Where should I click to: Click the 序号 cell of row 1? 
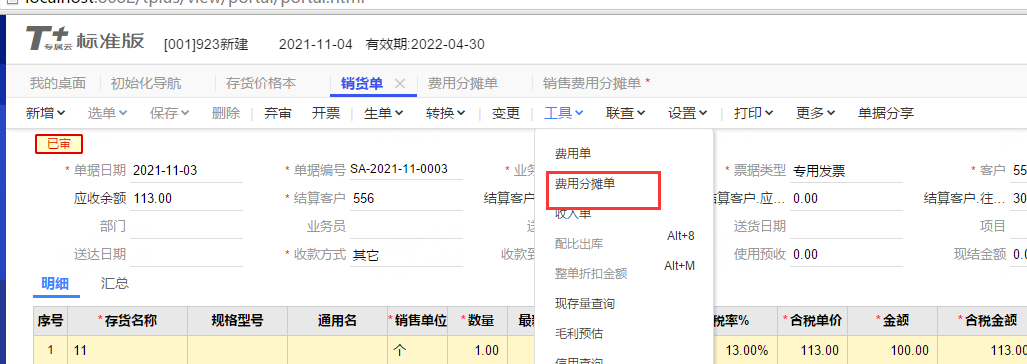coord(50,350)
